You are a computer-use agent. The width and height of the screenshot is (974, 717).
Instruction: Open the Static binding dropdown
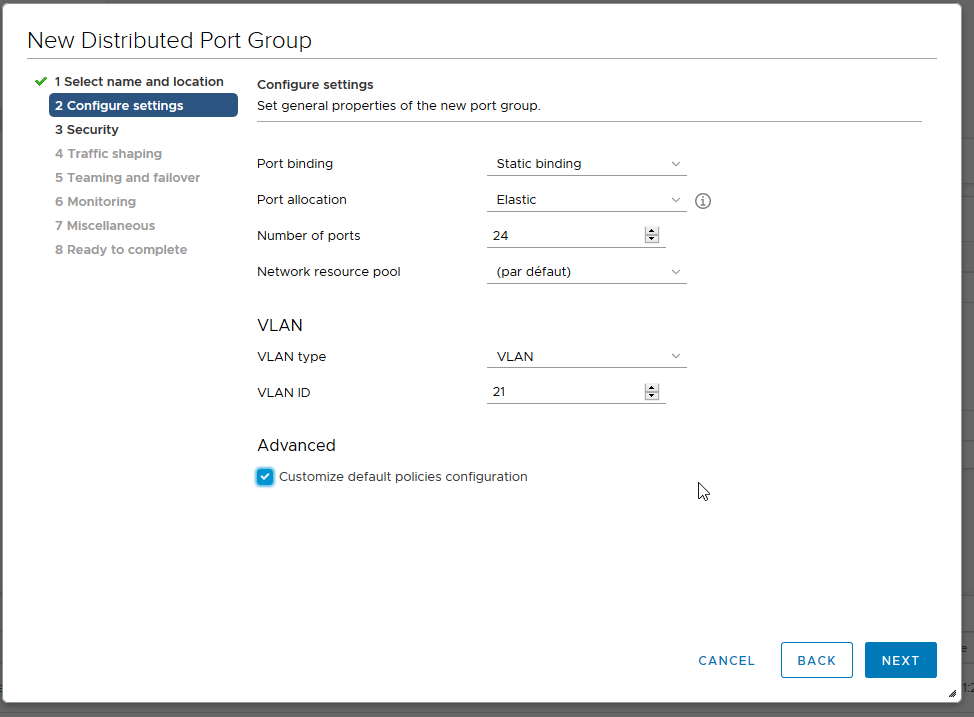pyautogui.click(x=586, y=163)
